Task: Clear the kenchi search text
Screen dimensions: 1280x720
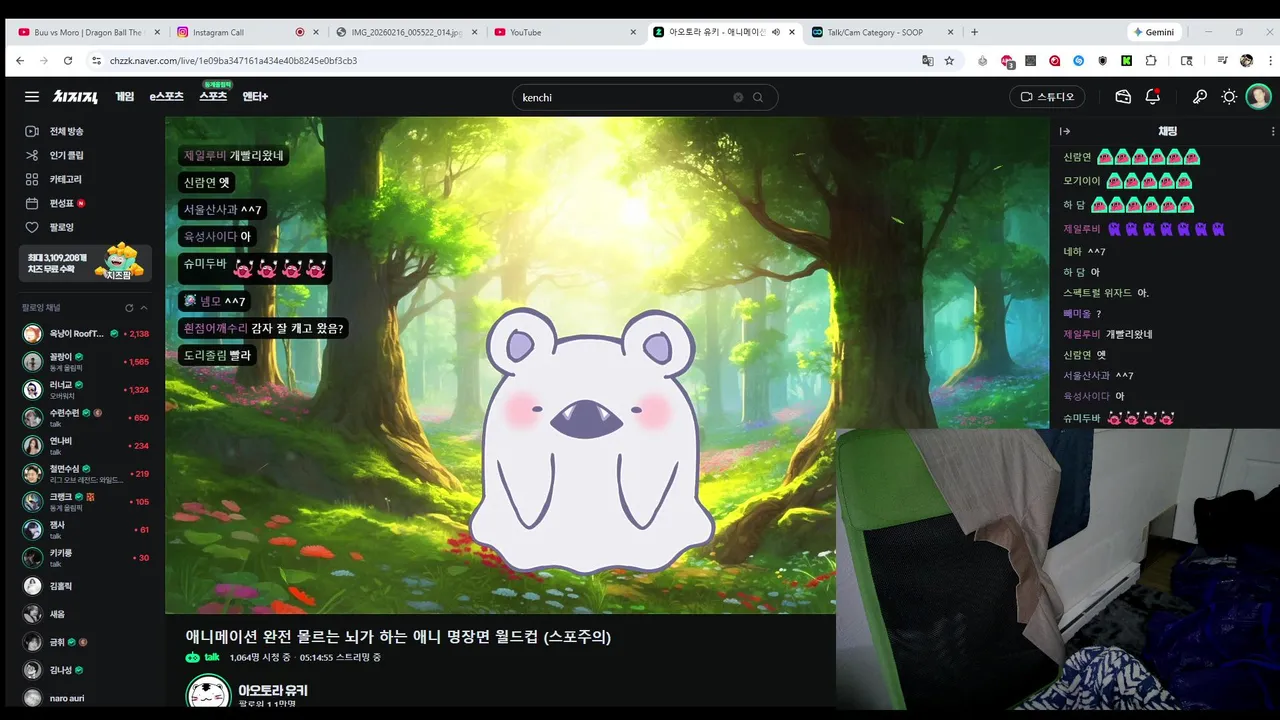Action: click(x=738, y=97)
